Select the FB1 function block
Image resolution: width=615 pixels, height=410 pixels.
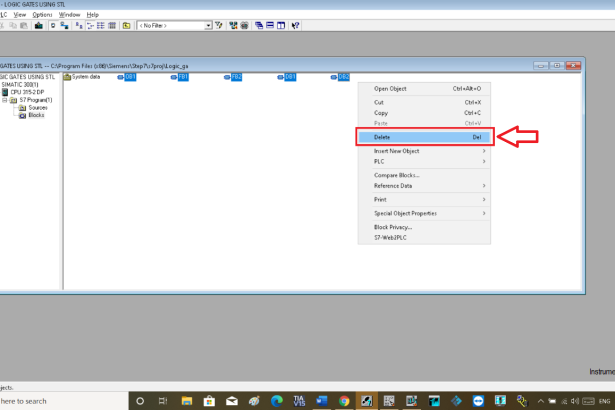tap(181, 77)
